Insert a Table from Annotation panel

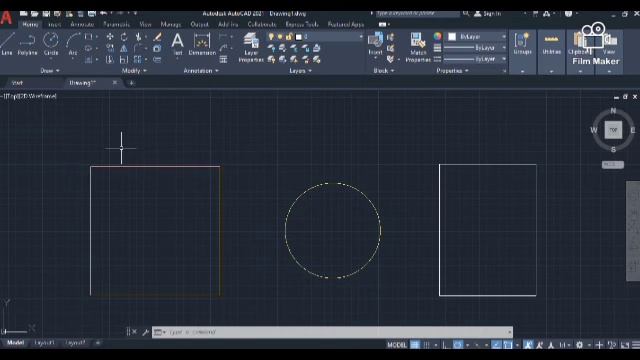click(223, 60)
